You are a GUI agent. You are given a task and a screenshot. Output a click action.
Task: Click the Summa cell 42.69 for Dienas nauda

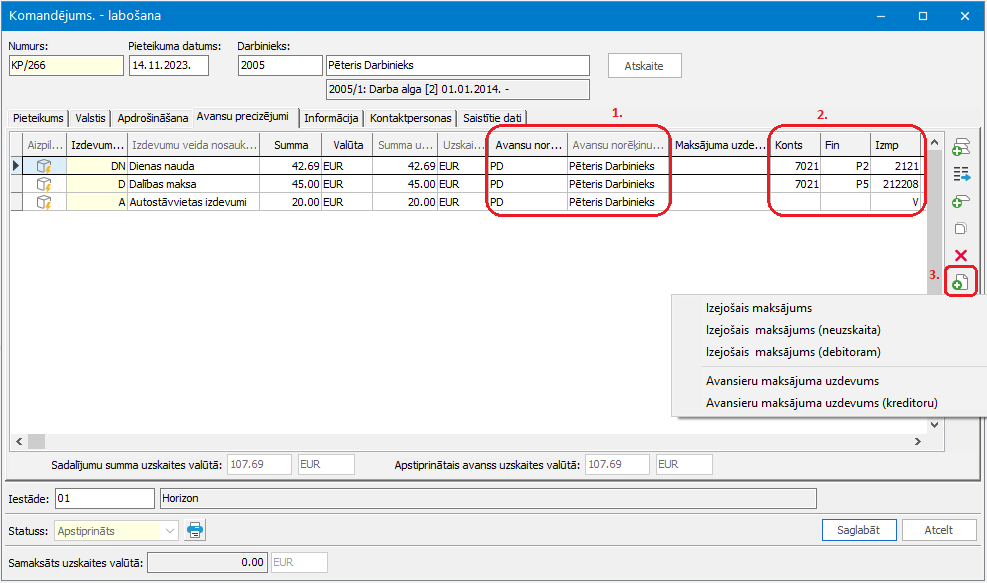[291, 166]
